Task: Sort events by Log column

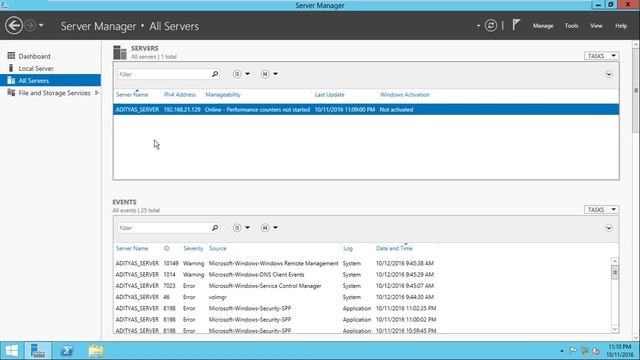Action: point(348,249)
